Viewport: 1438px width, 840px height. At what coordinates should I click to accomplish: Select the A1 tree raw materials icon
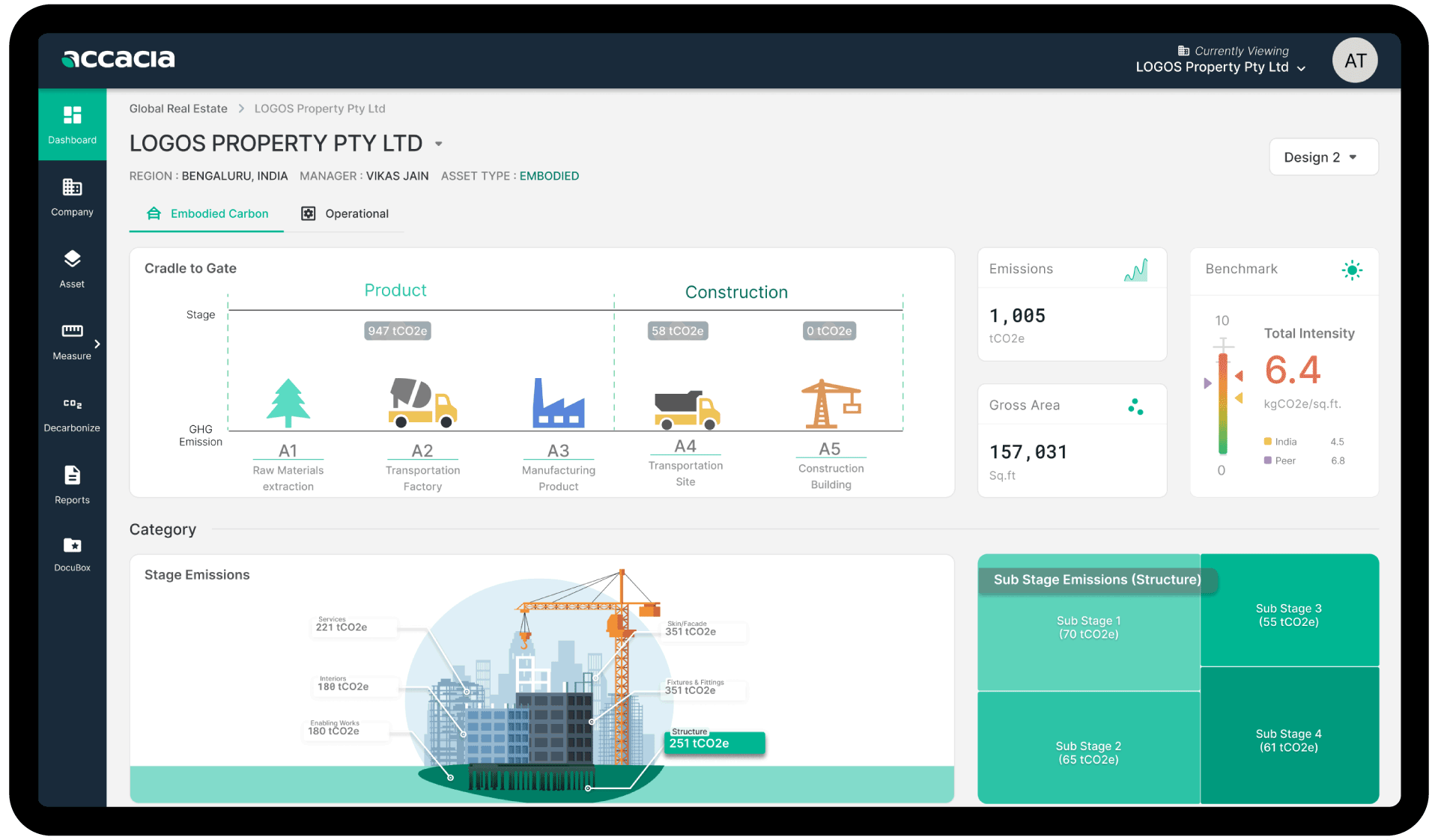(288, 403)
